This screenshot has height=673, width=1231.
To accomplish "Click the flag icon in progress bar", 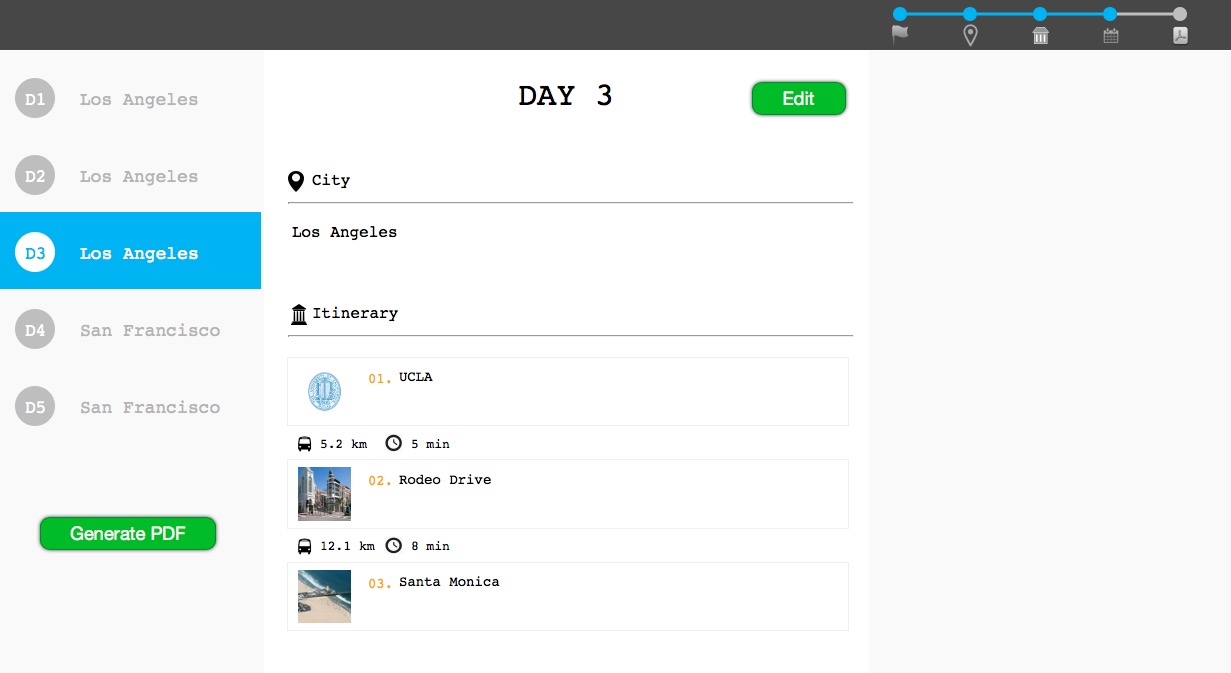I will (900, 35).
